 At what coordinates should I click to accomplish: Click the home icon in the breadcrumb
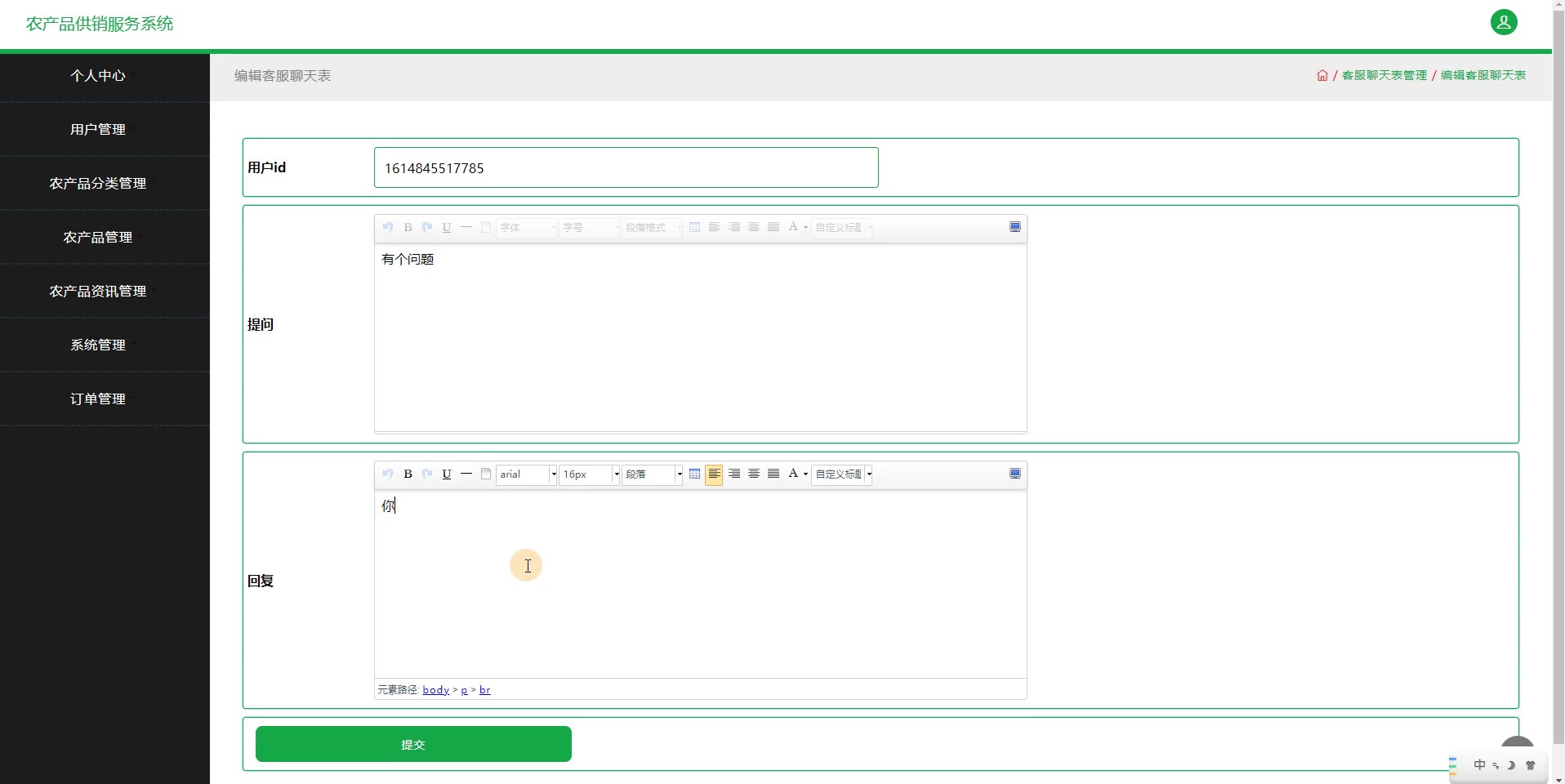(1322, 75)
